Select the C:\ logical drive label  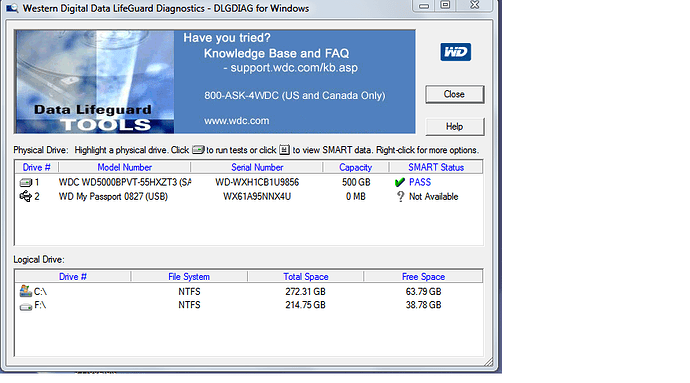point(40,291)
